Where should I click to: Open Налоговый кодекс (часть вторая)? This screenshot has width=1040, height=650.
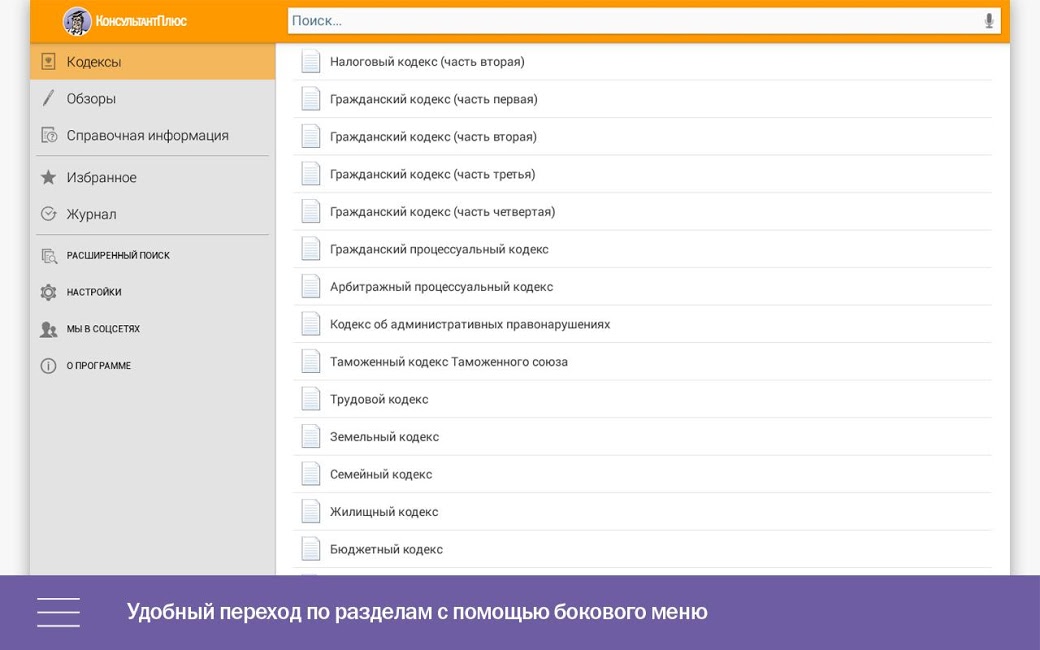click(x=427, y=62)
